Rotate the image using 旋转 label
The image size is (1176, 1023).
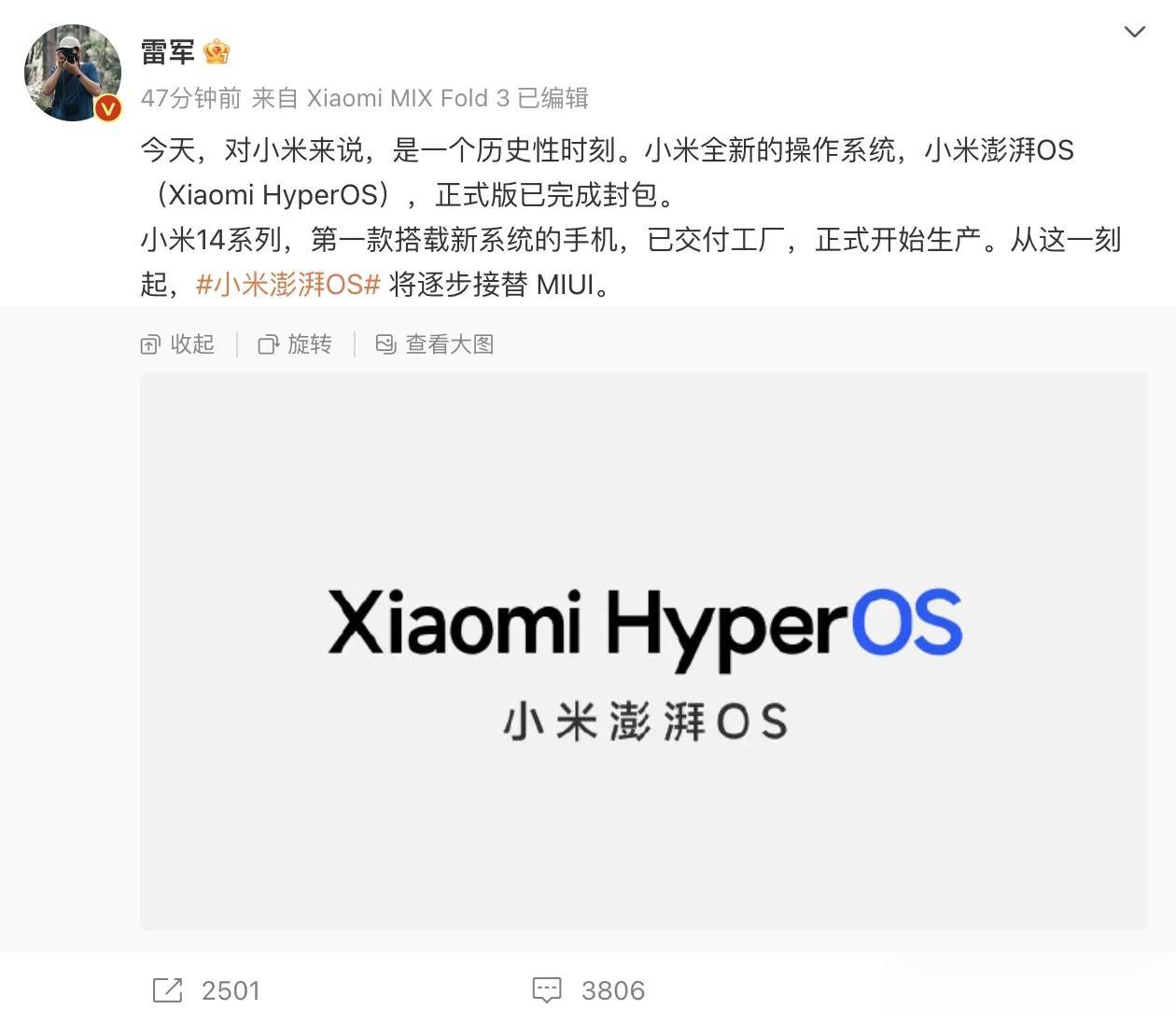click(x=310, y=344)
